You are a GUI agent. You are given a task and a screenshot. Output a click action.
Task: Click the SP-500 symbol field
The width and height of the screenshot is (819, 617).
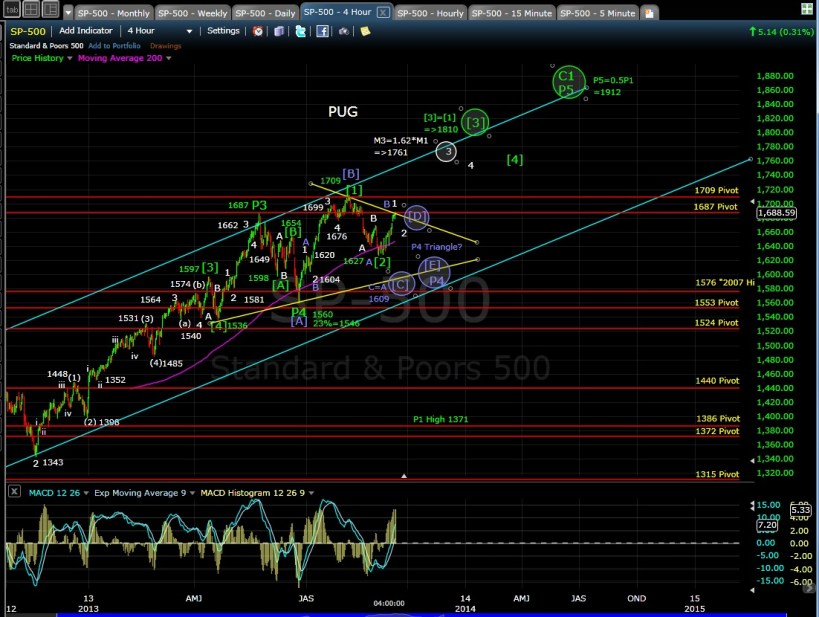click(28, 31)
